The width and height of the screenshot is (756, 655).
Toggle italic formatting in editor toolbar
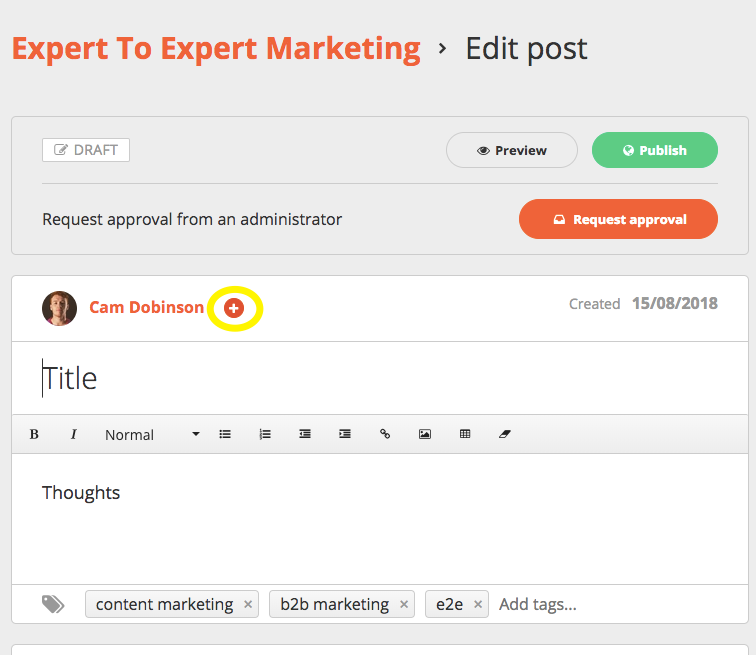pyautogui.click(x=73, y=434)
